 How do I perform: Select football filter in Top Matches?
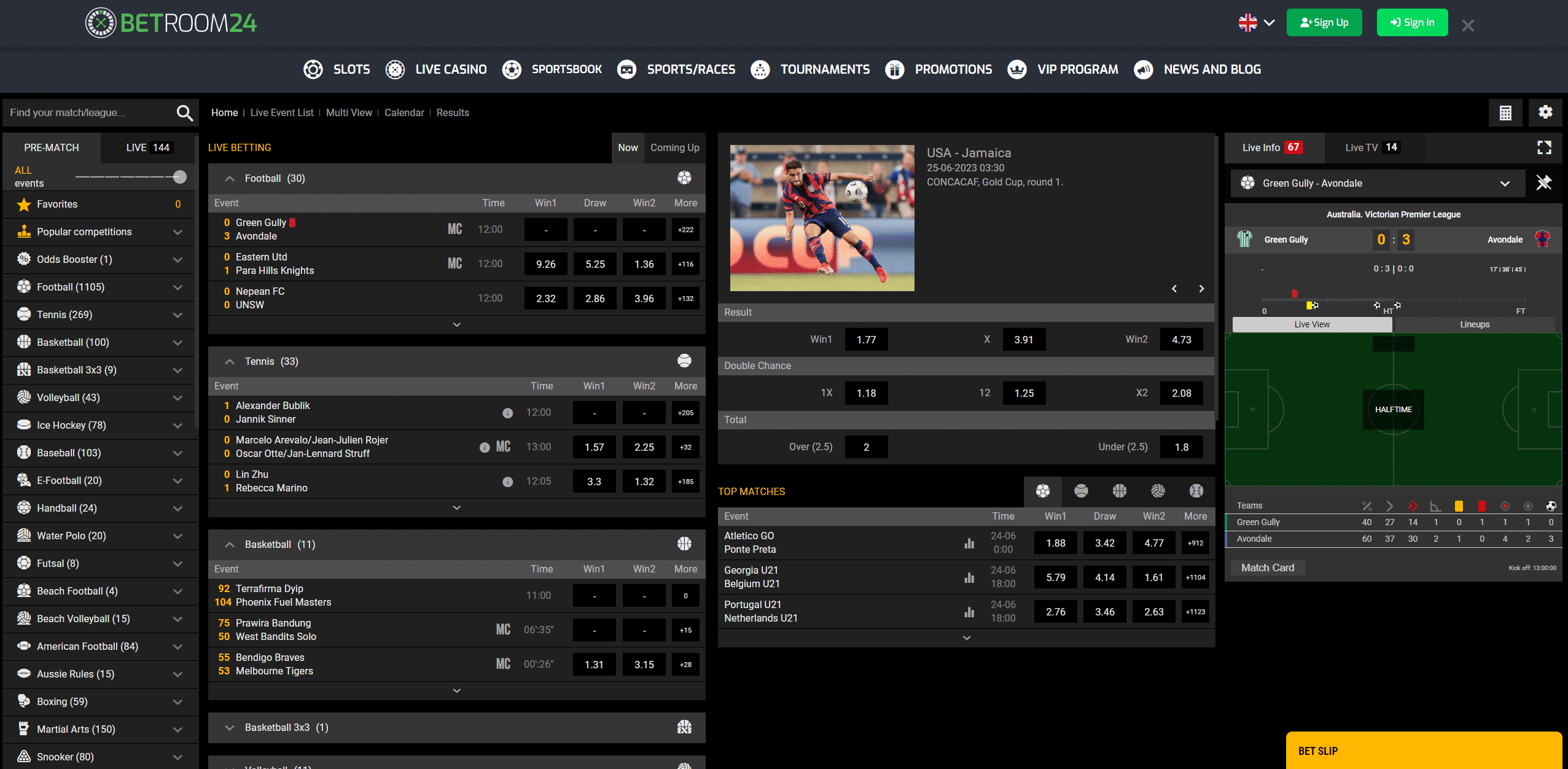coord(1043,491)
